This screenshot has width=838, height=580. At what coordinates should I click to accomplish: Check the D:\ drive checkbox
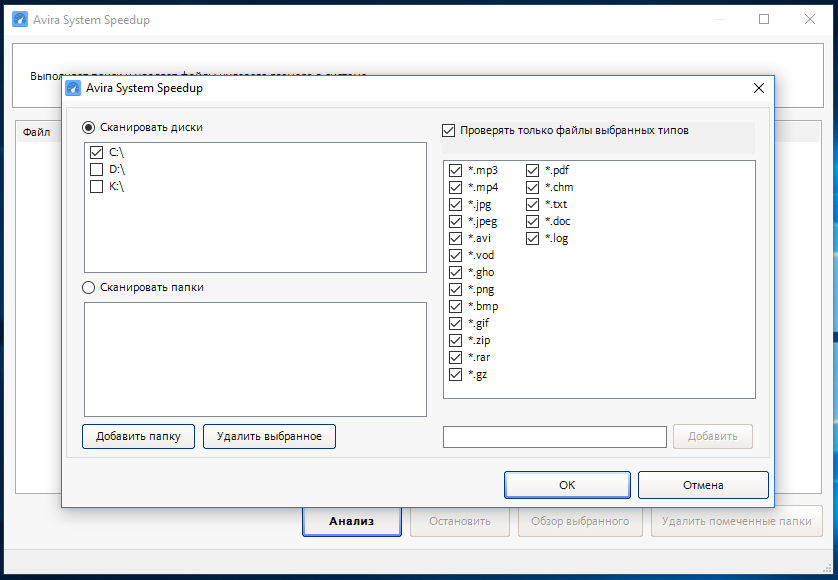(x=97, y=169)
